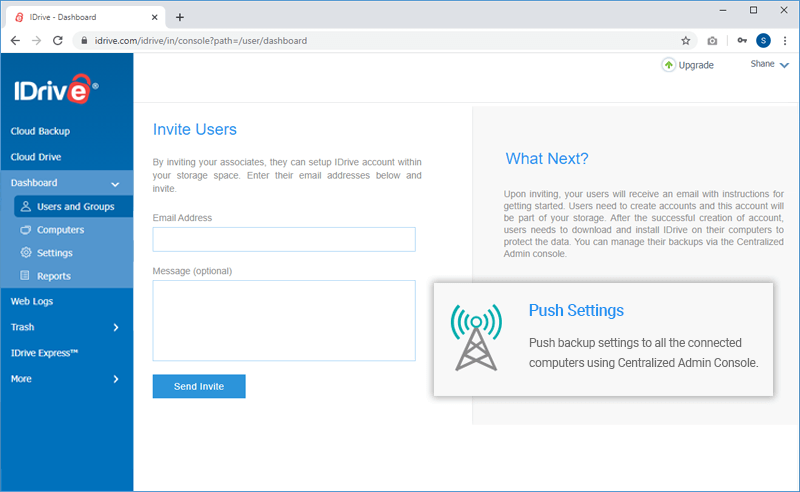
Task: View site info via the padlock icon
Action: [x=84, y=41]
